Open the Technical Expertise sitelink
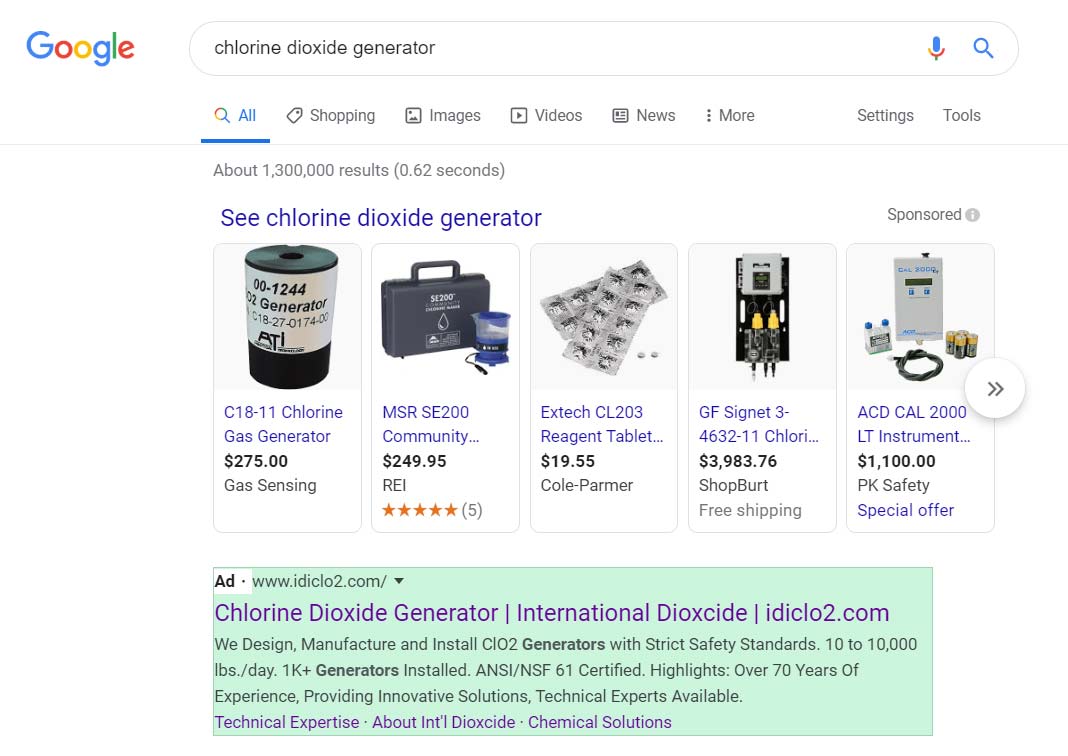Screen dimensions: 1068x756 286,722
